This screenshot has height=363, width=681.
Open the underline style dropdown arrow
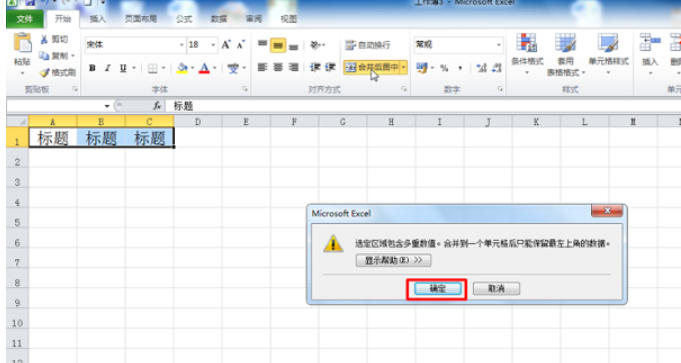tap(134, 68)
